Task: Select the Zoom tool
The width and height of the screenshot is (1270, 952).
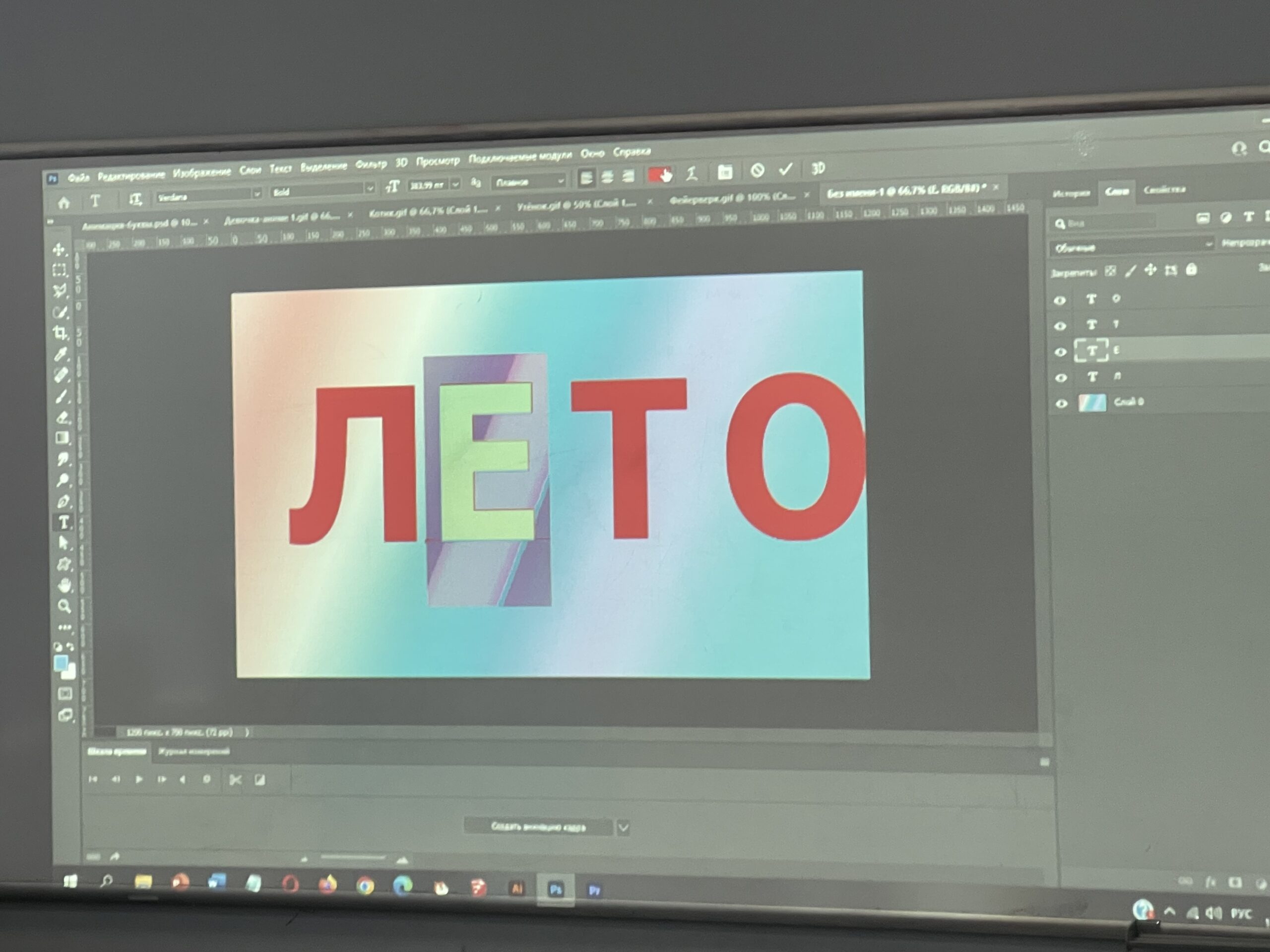Action: pyautogui.click(x=64, y=606)
